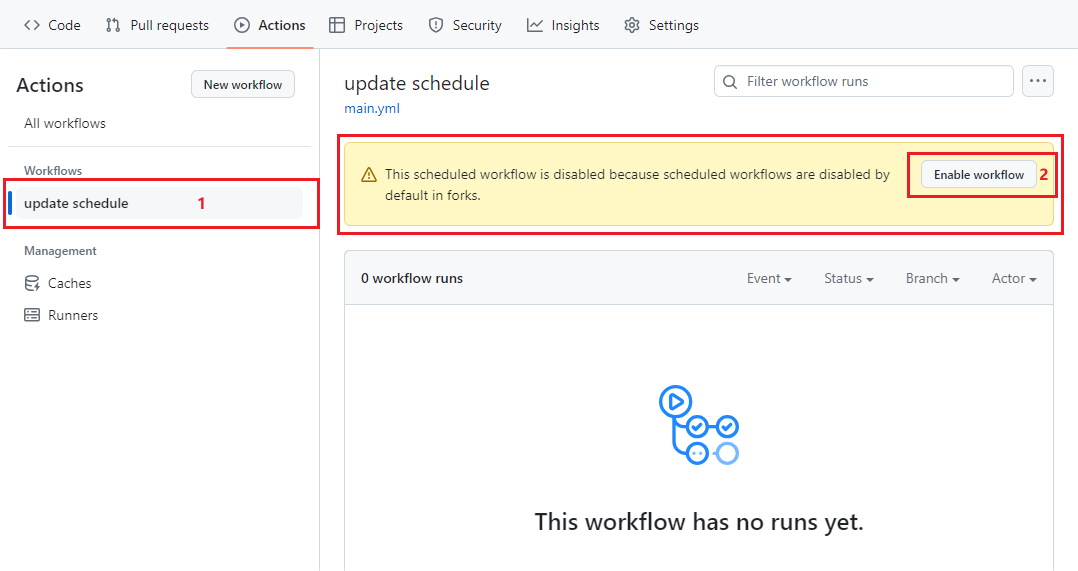This screenshot has height=571, width=1078.
Task: Open the three-dot options menu
Action: 1038,81
